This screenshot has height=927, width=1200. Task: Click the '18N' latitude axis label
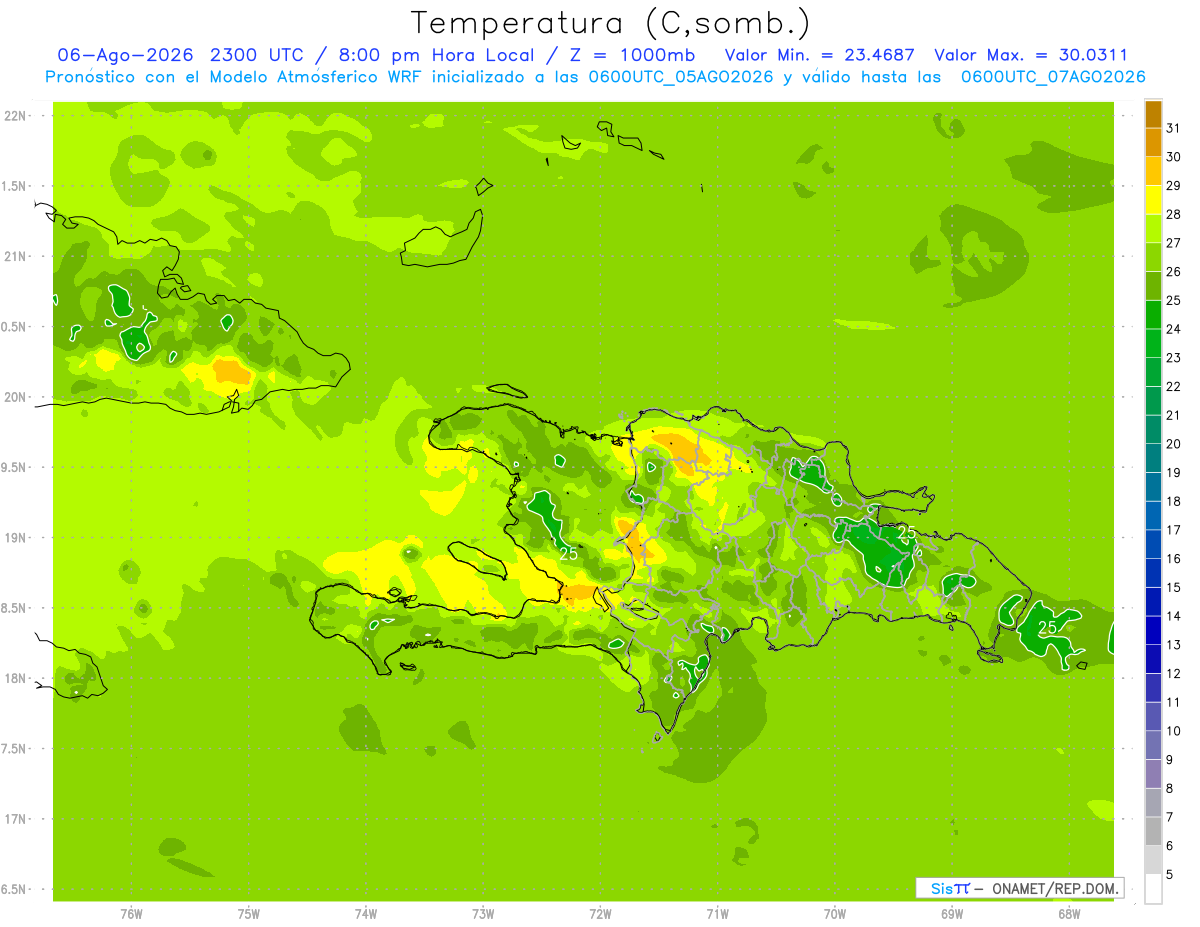point(15,678)
